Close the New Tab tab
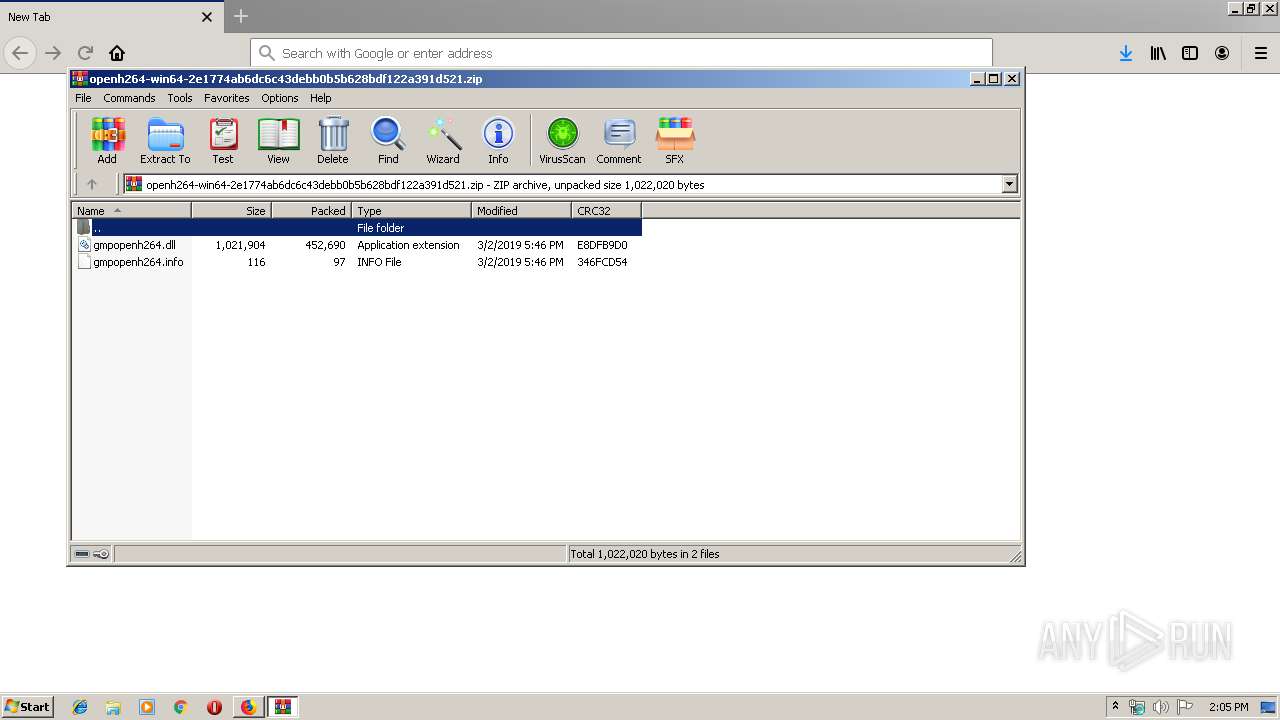 point(207,17)
